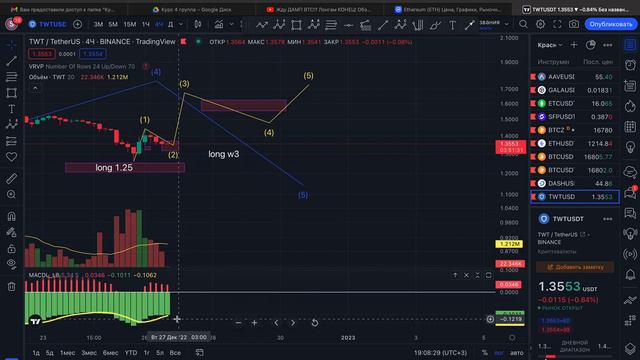Select the ruler measure tool

click(11, 178)
